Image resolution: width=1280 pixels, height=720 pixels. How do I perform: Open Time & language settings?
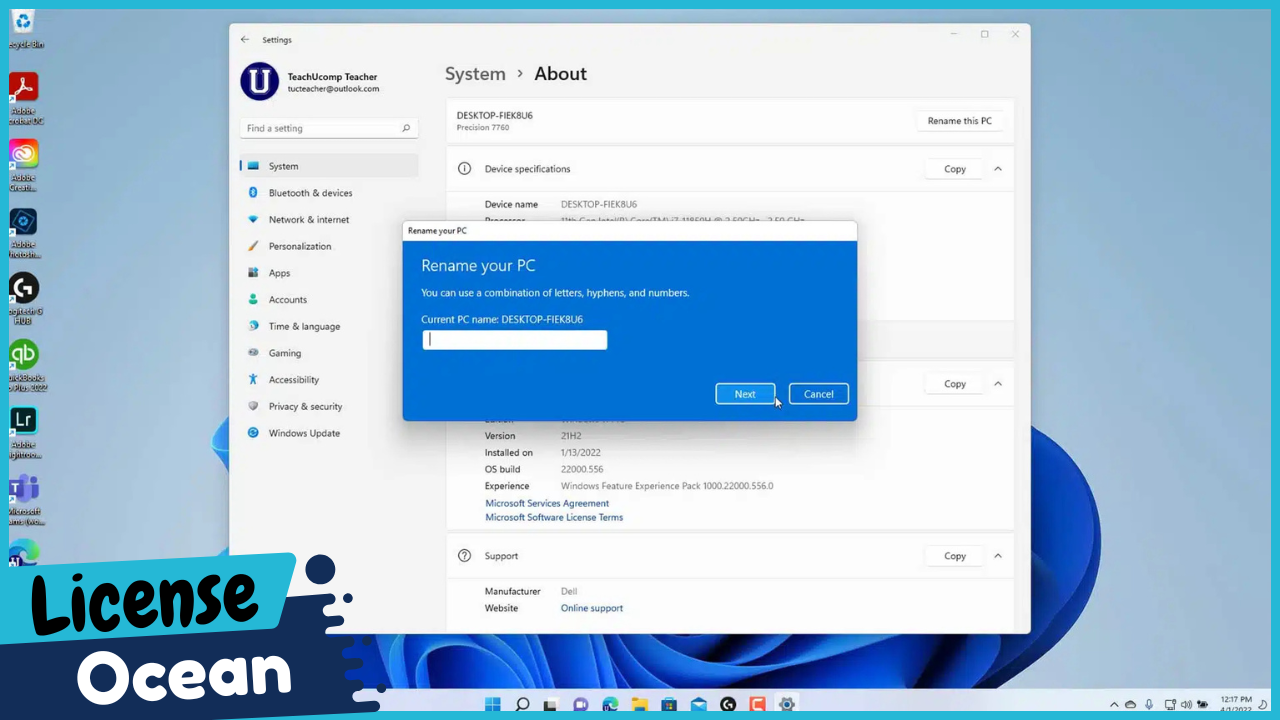(x=303, y=325)
